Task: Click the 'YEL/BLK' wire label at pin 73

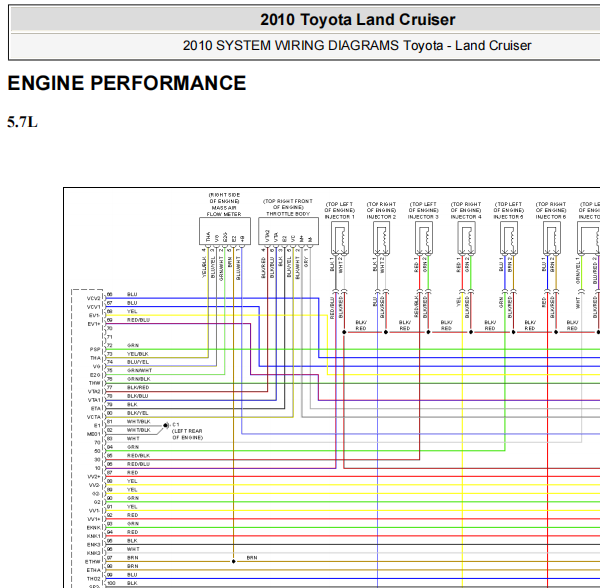Action: point(138,354)
